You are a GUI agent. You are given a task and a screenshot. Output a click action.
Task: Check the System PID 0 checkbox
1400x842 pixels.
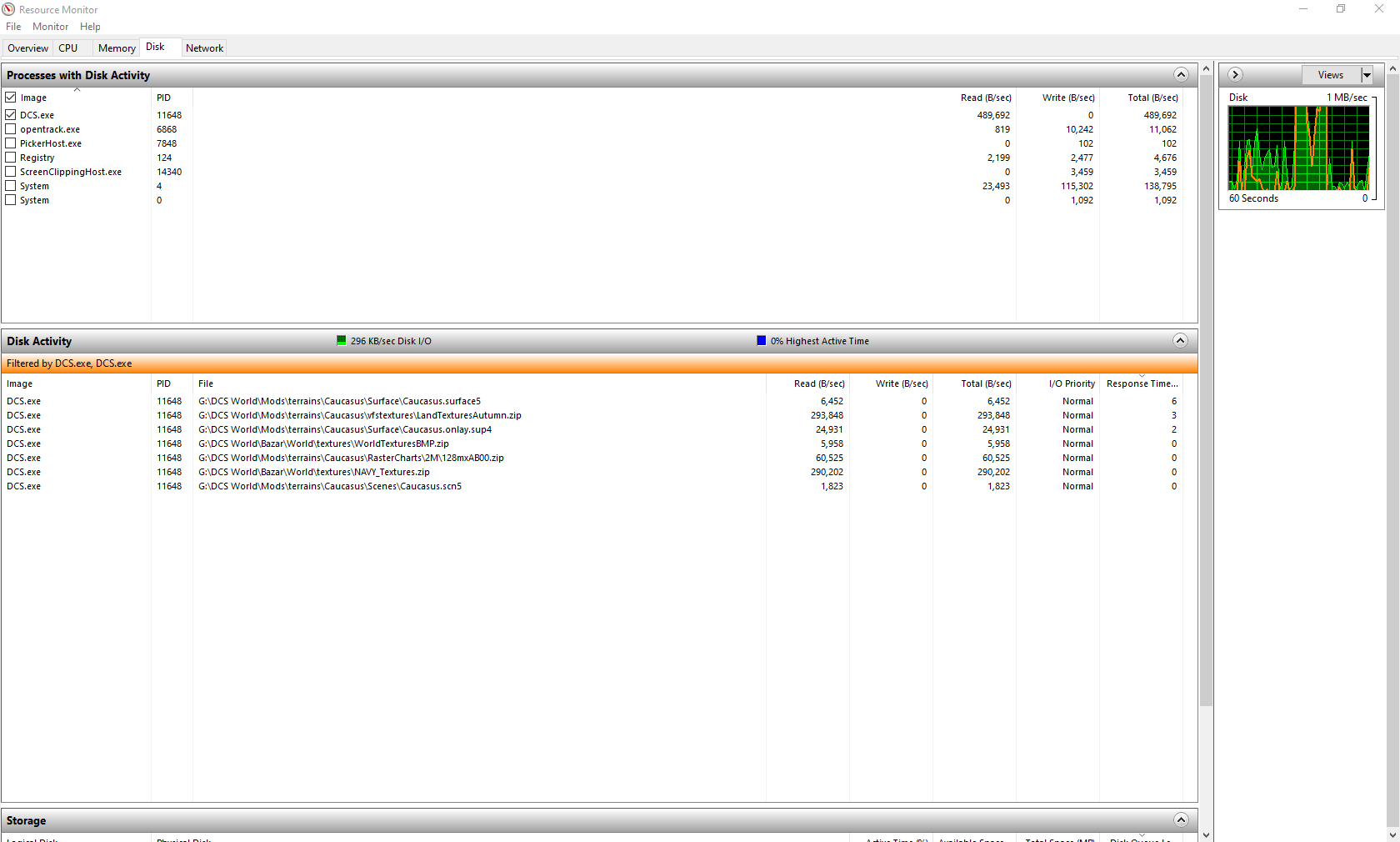point(11,200)
